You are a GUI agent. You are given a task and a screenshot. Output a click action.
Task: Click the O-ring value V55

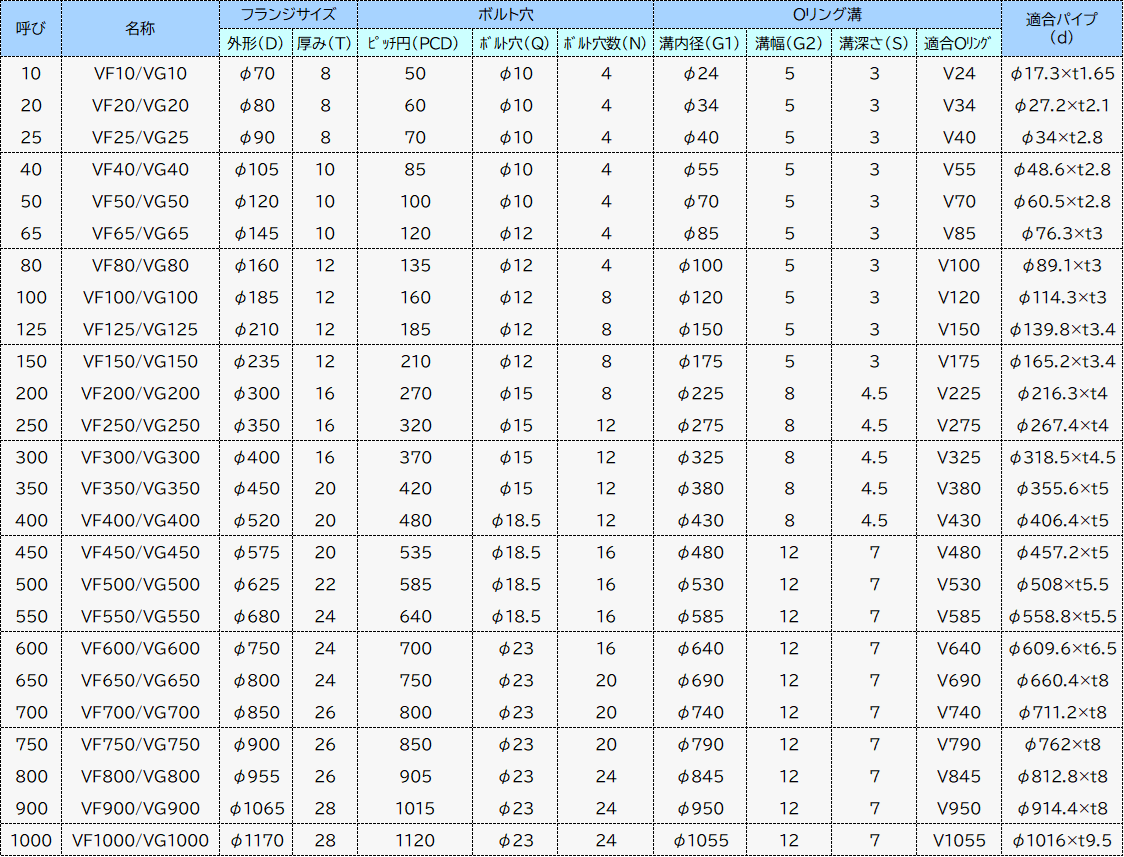coord(959,170)
